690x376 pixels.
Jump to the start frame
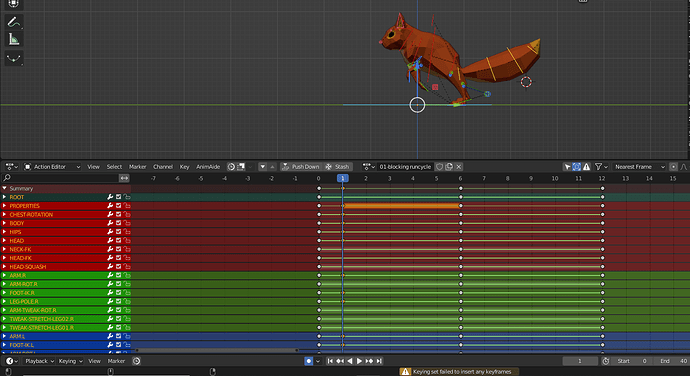(x=330, y=361)
